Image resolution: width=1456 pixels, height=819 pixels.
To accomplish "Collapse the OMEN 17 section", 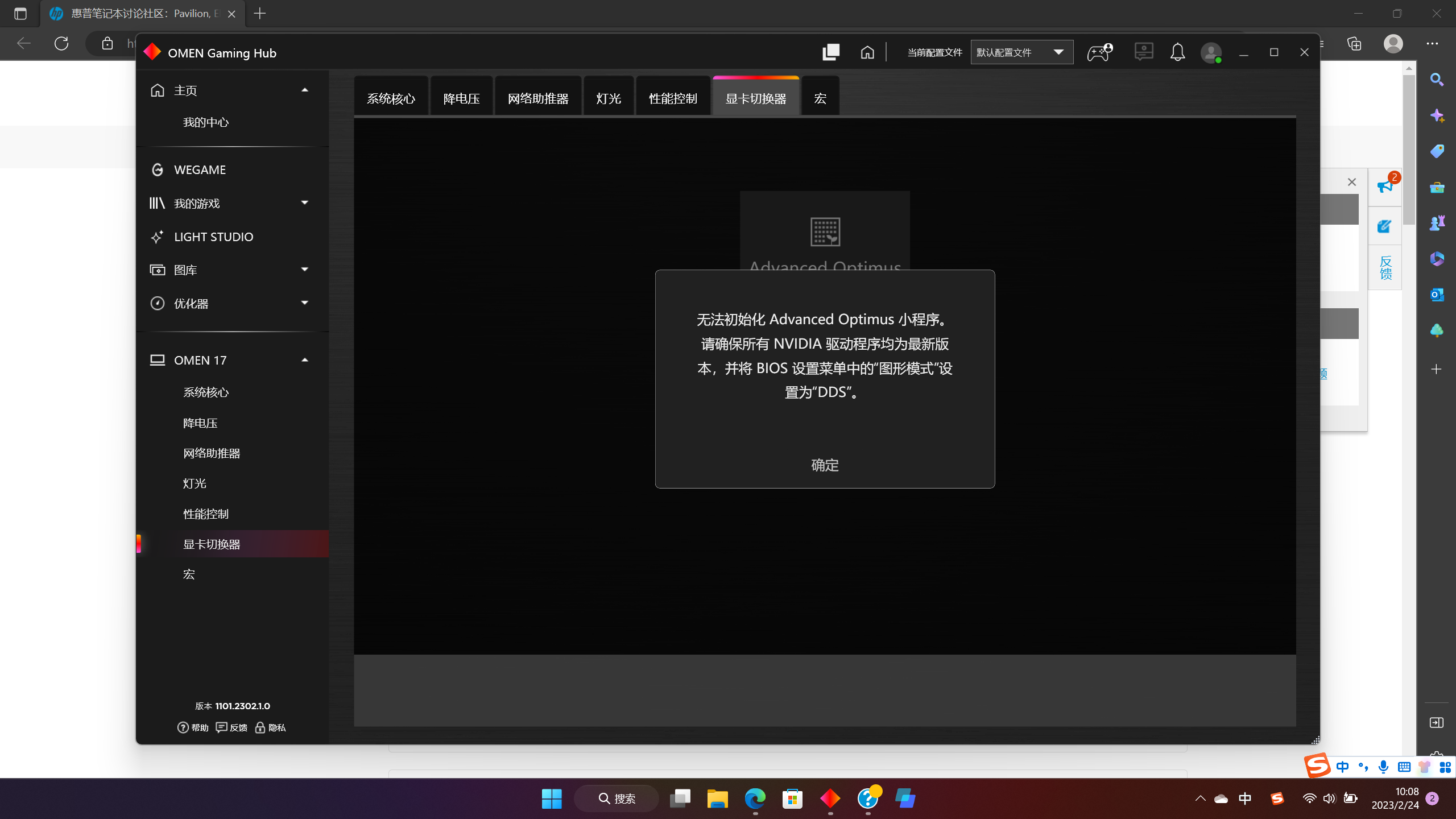I will [305, 359].
